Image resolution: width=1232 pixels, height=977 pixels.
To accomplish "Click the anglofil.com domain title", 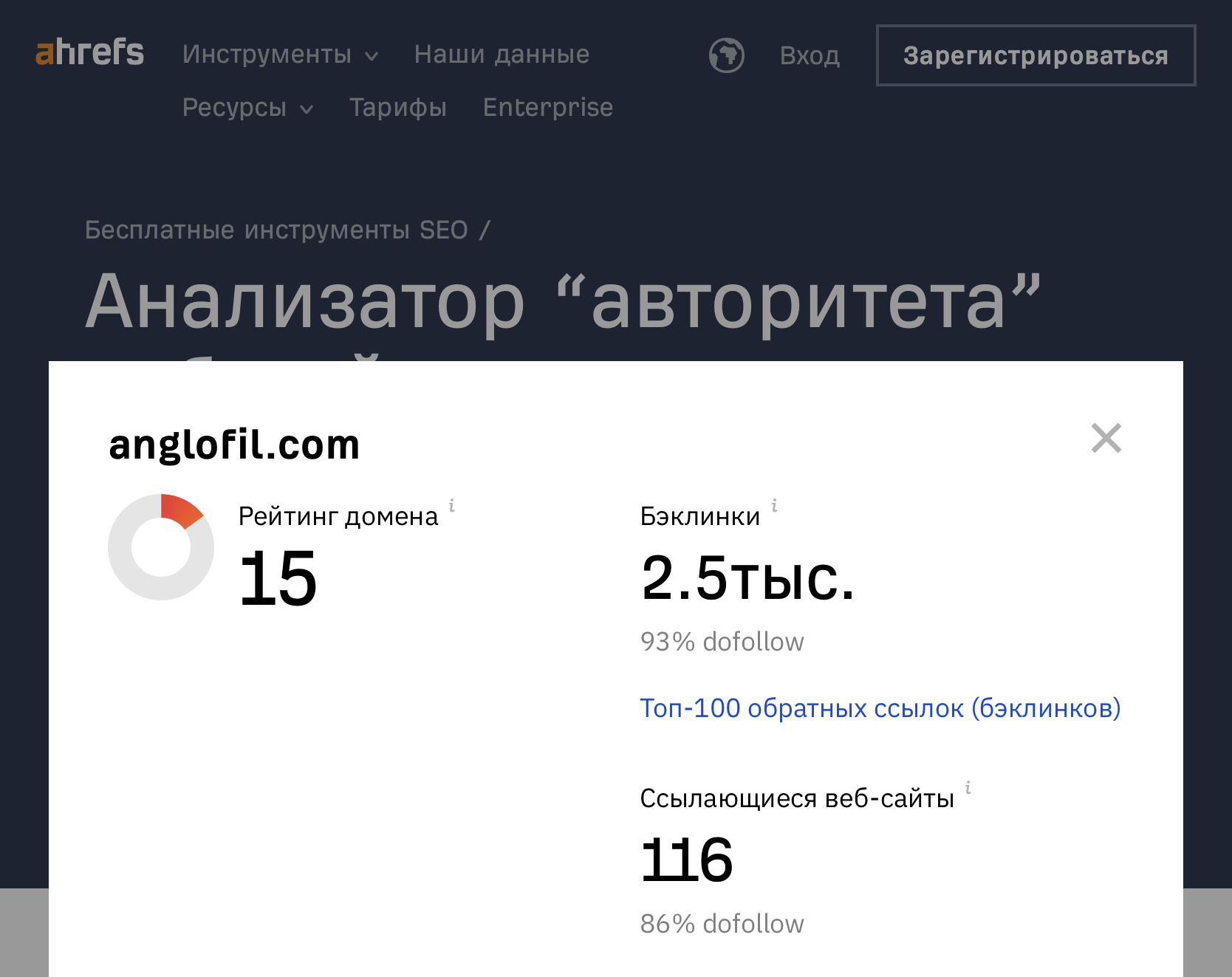I will [x=234, y=445].
